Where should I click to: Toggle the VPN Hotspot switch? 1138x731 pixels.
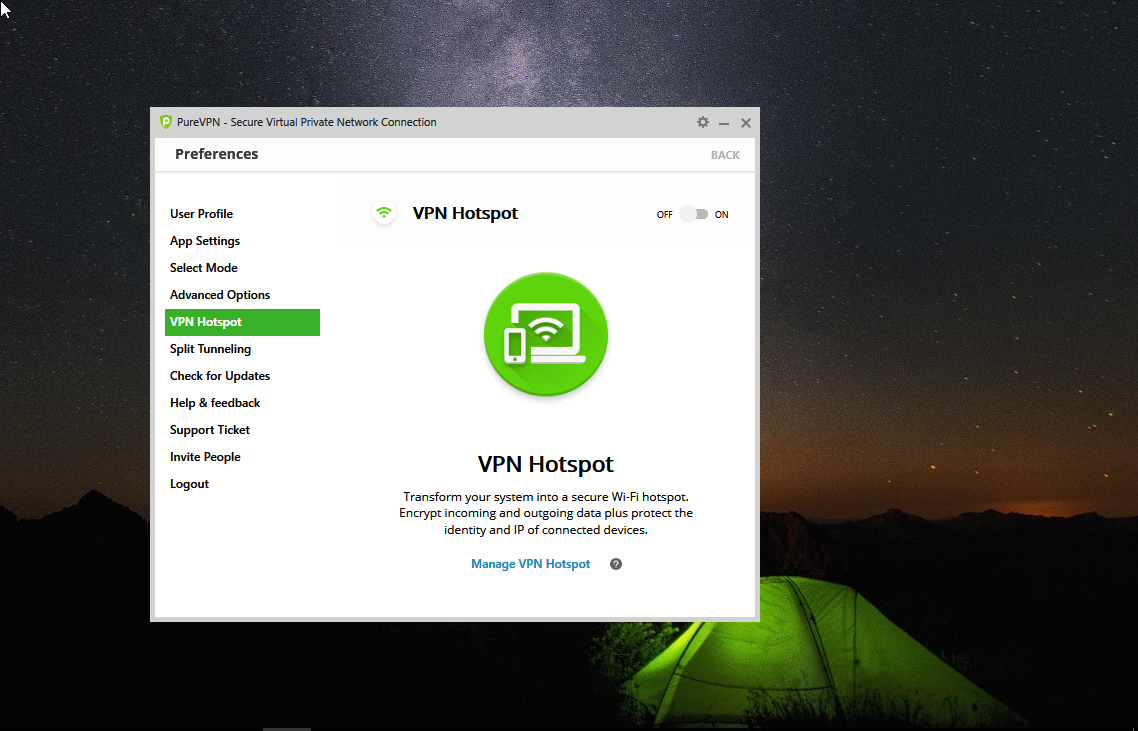[x=694, y=214]
